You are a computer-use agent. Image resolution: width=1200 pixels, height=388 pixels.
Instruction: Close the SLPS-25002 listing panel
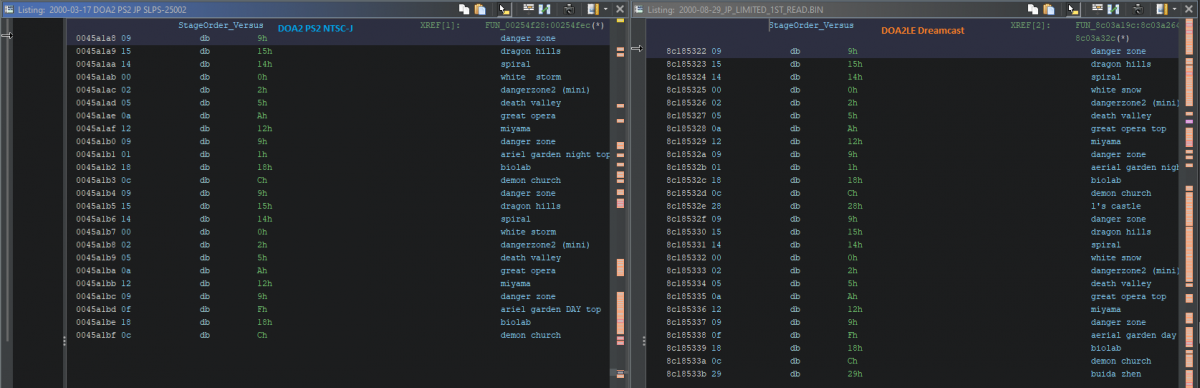pos(620,9)
